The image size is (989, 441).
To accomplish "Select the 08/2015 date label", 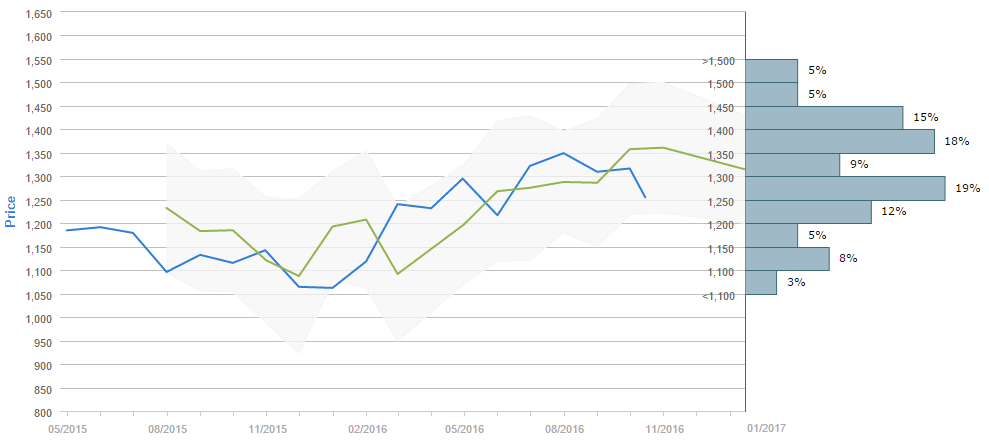I will 167,428.
